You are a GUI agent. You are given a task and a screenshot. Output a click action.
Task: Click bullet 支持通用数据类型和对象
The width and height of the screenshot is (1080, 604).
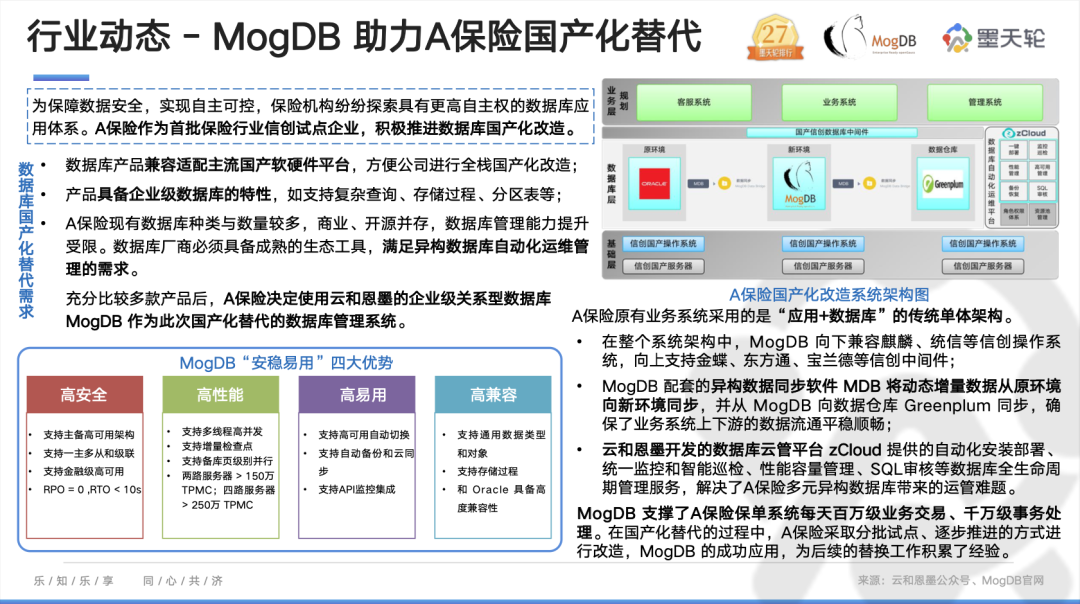501,444
